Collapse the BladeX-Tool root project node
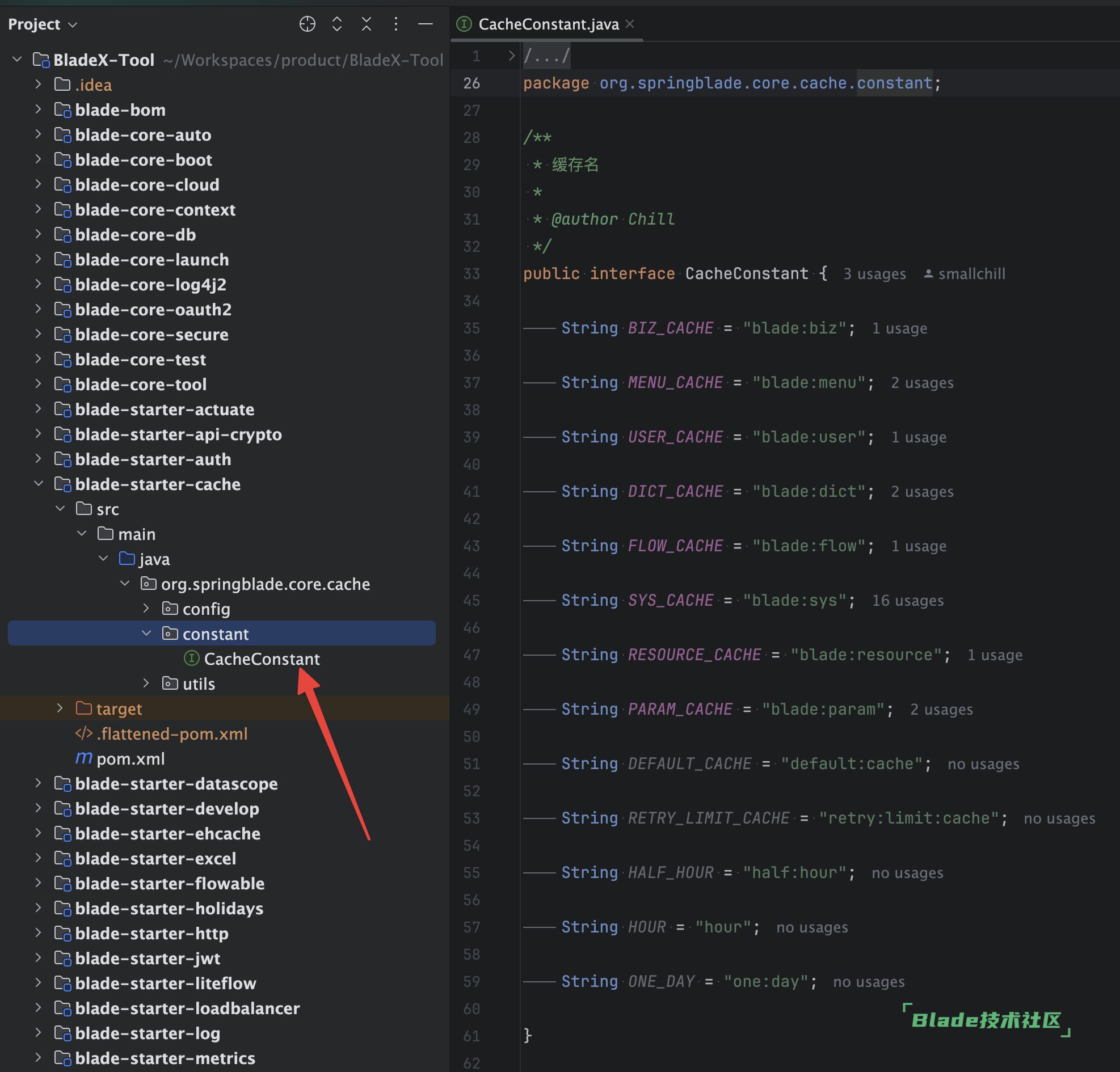1120x1072 pixels. [x=17, y=59]
